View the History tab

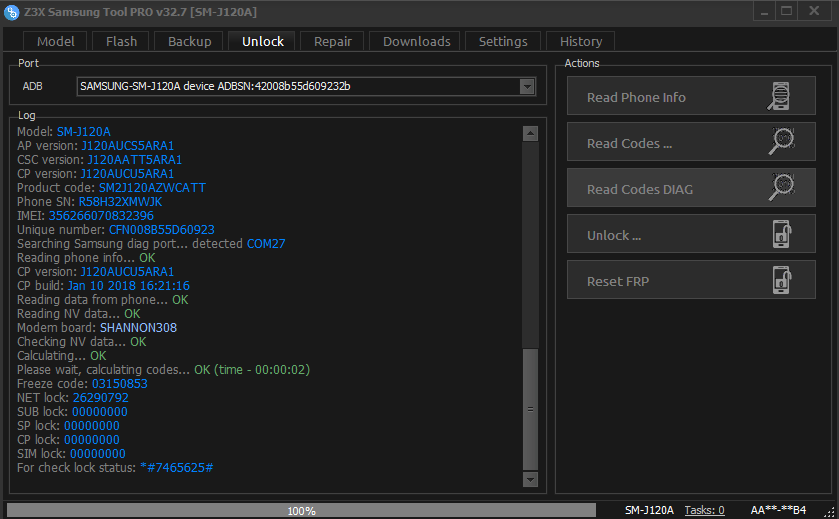tap(581, 41)
